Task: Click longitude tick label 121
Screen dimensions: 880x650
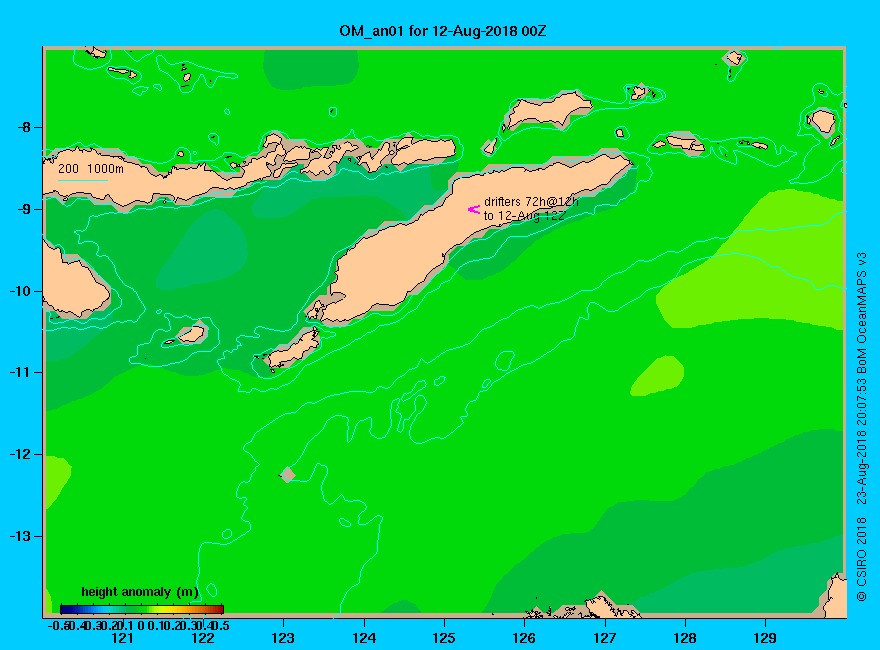Action: pyautogui.click(x=122, y=638)
